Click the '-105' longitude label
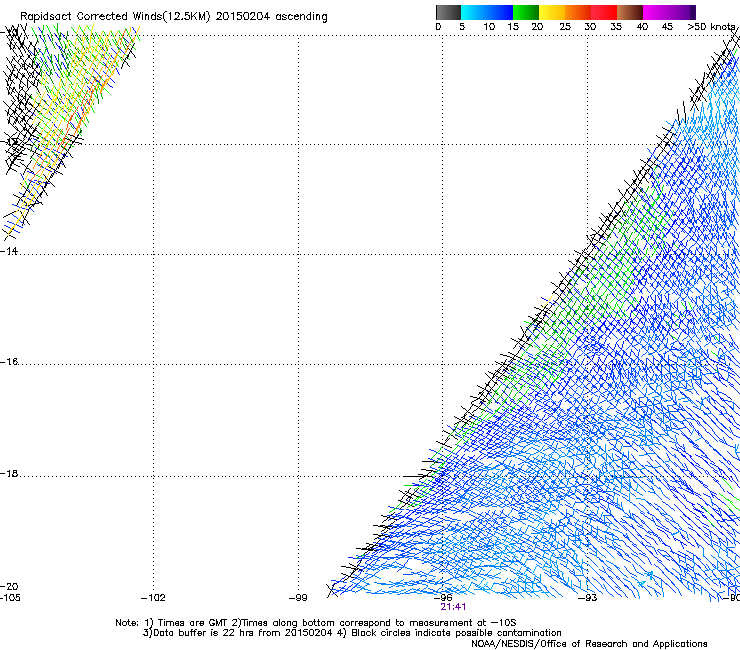 (10, 598)
